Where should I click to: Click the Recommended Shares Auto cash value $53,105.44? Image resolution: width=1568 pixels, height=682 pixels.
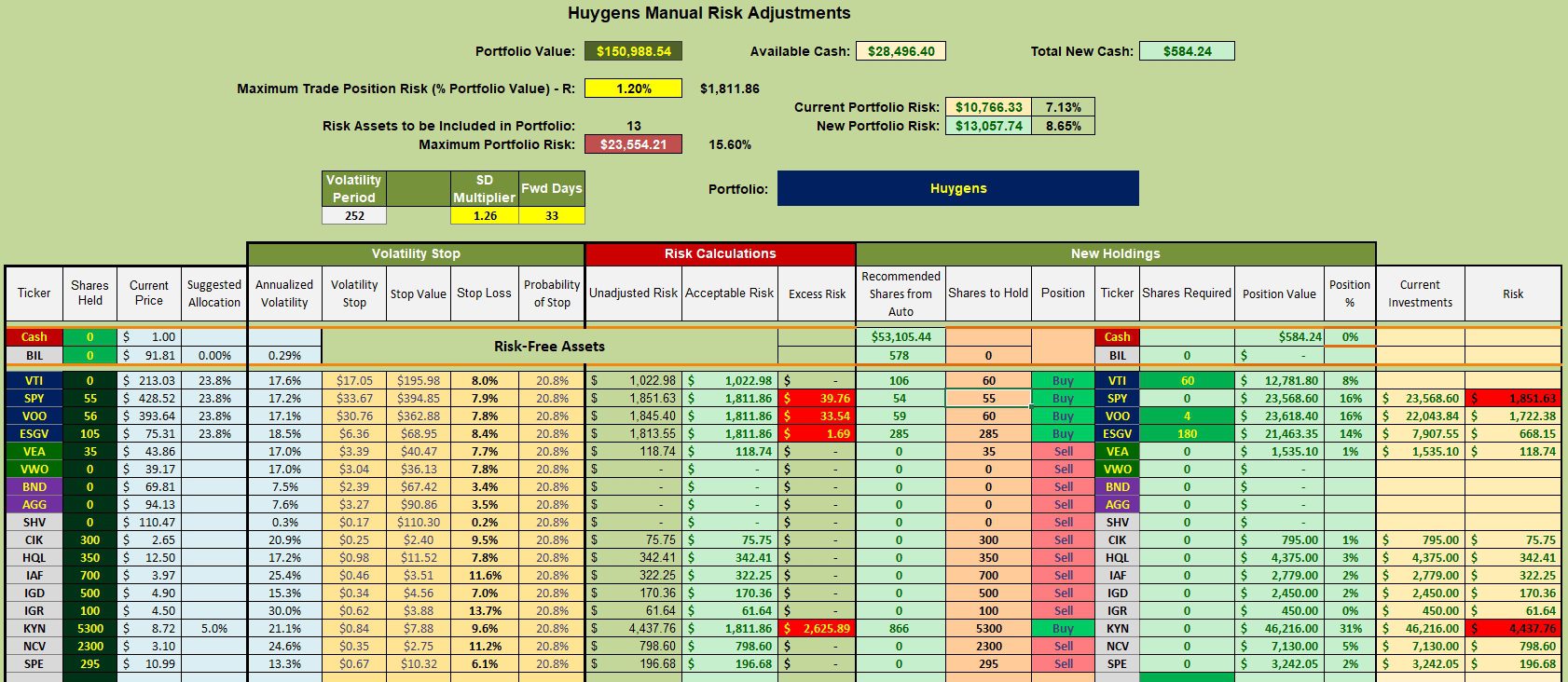(x=901, y=337)
